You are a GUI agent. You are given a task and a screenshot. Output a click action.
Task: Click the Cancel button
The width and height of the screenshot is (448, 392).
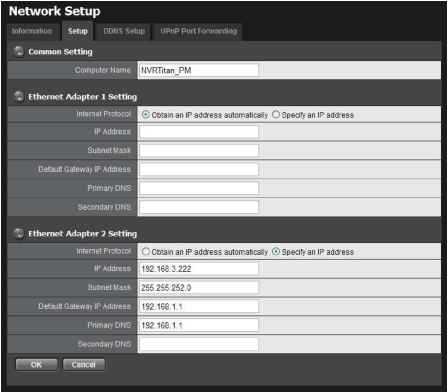click(84, 365)
